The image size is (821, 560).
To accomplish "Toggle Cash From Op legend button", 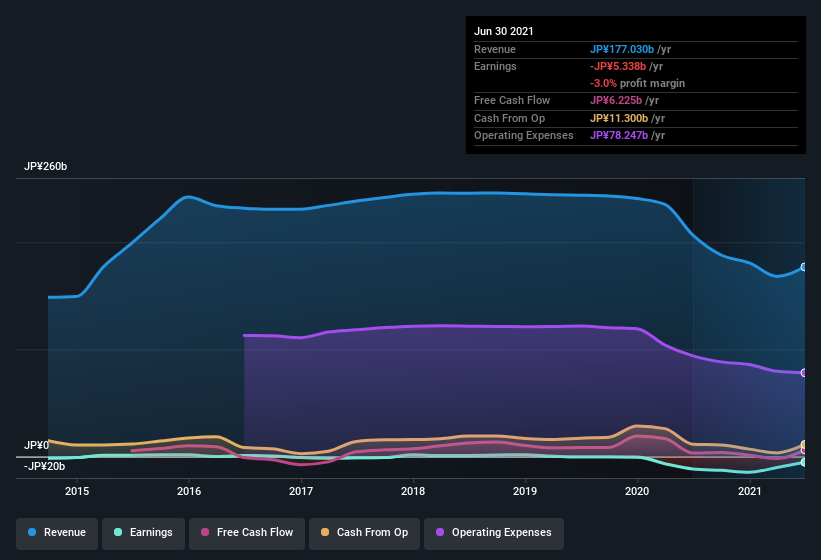I will 364,533.
